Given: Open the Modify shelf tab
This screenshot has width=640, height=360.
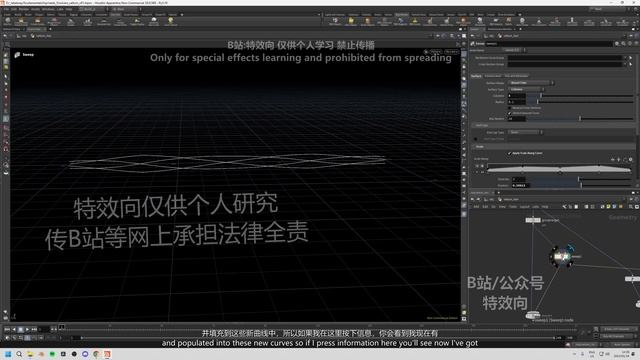Looking at the screenshot, I should [18, 15].
